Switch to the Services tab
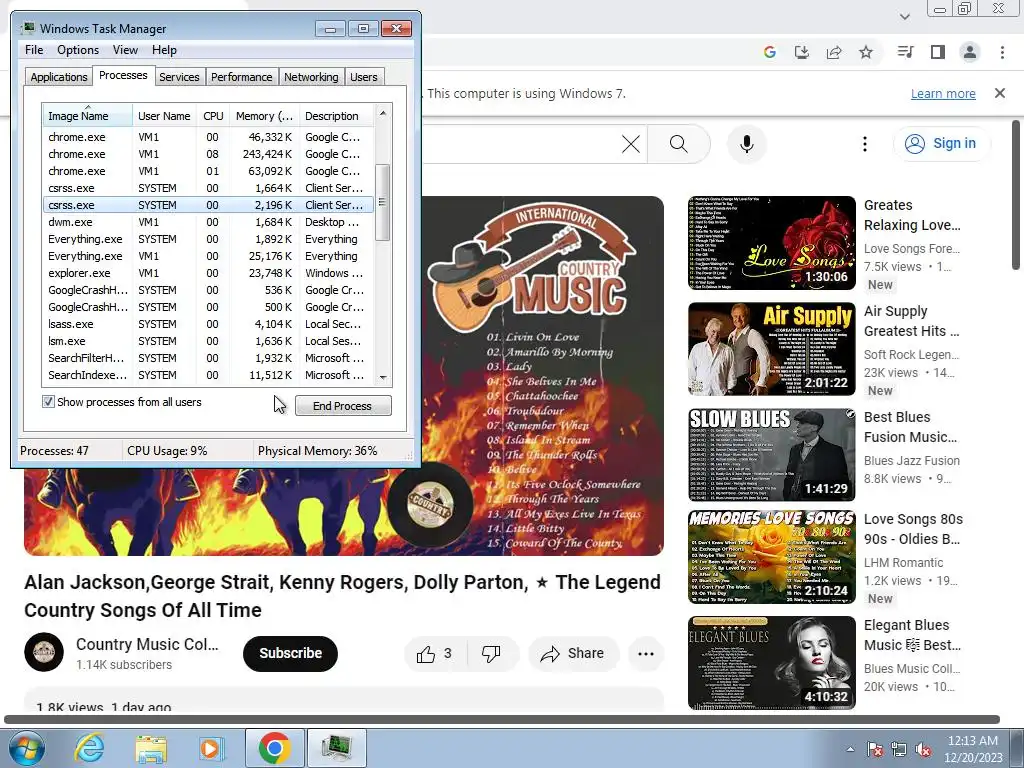 [179, 77]
